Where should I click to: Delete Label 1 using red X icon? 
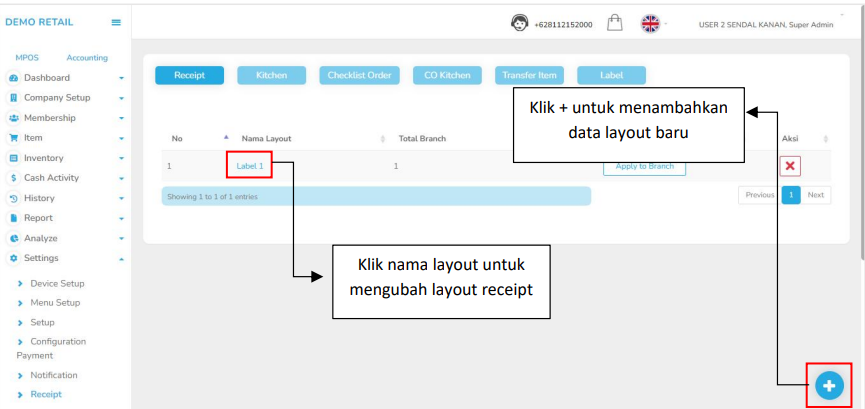coord(790,166)
